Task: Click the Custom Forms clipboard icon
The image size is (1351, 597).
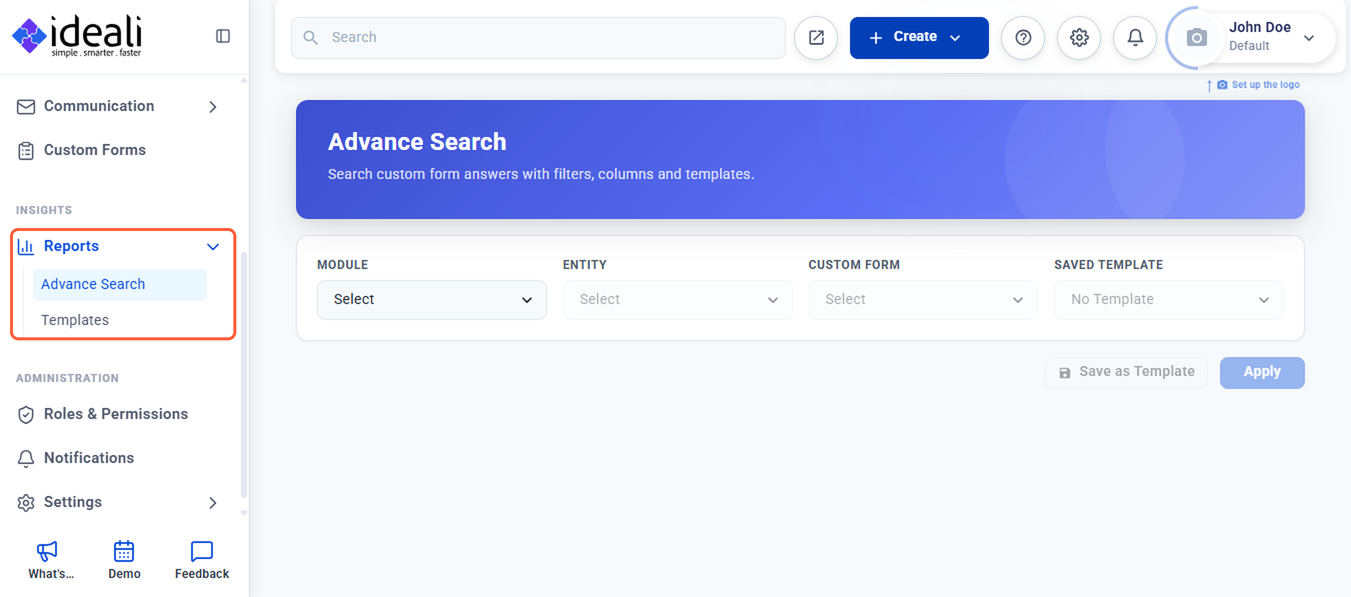Action: (26, 150)
